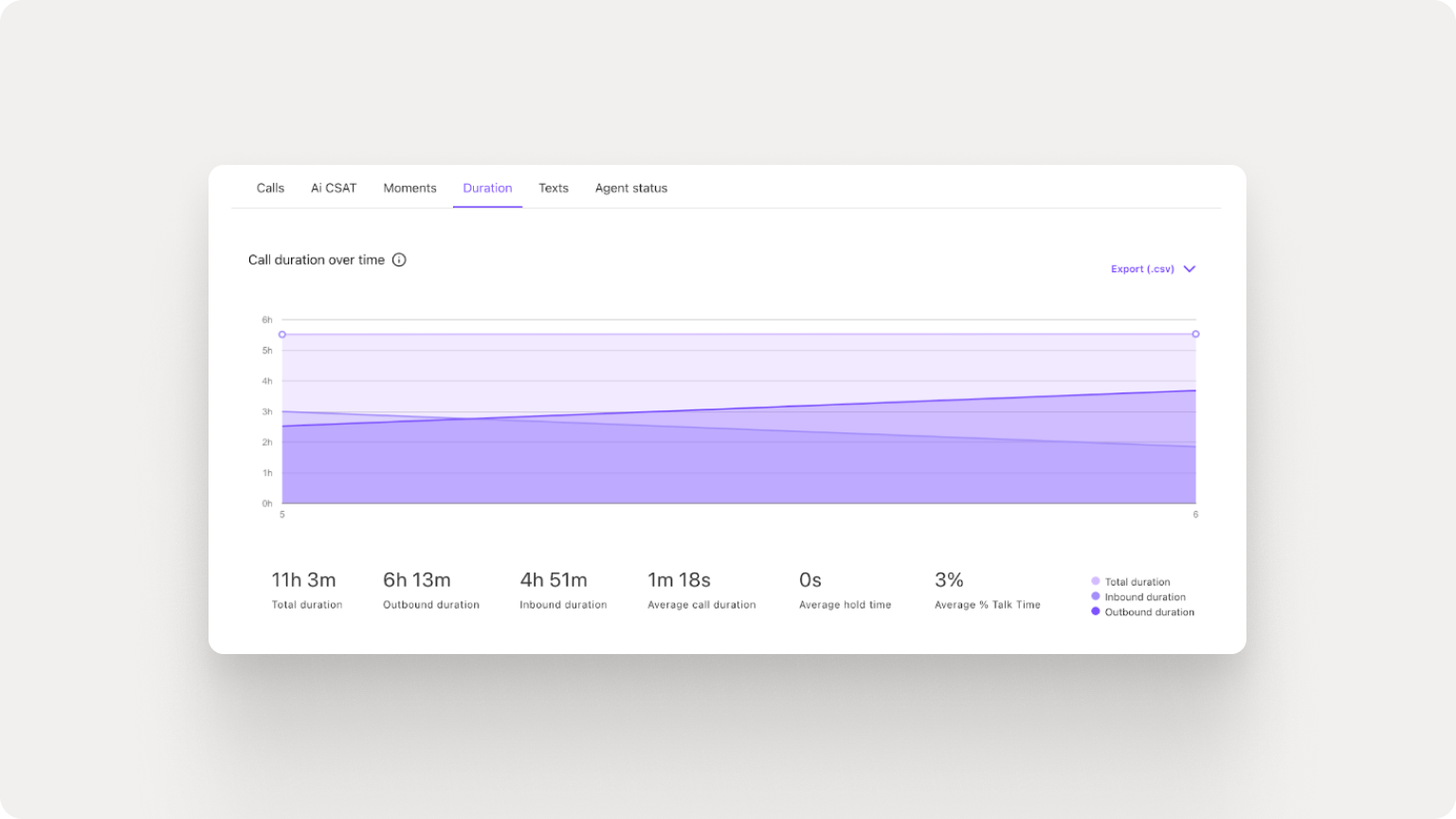Toggle Outbound duration series visibility in legend

(x=1149, y=611)
